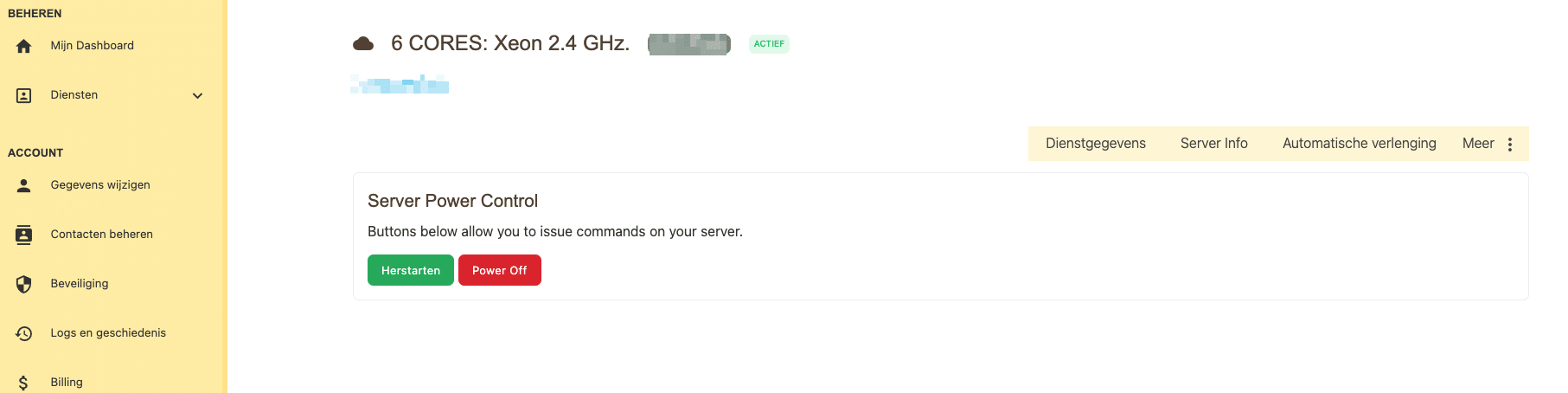Open the Meer three-dot menu

tap(1510, 145)
